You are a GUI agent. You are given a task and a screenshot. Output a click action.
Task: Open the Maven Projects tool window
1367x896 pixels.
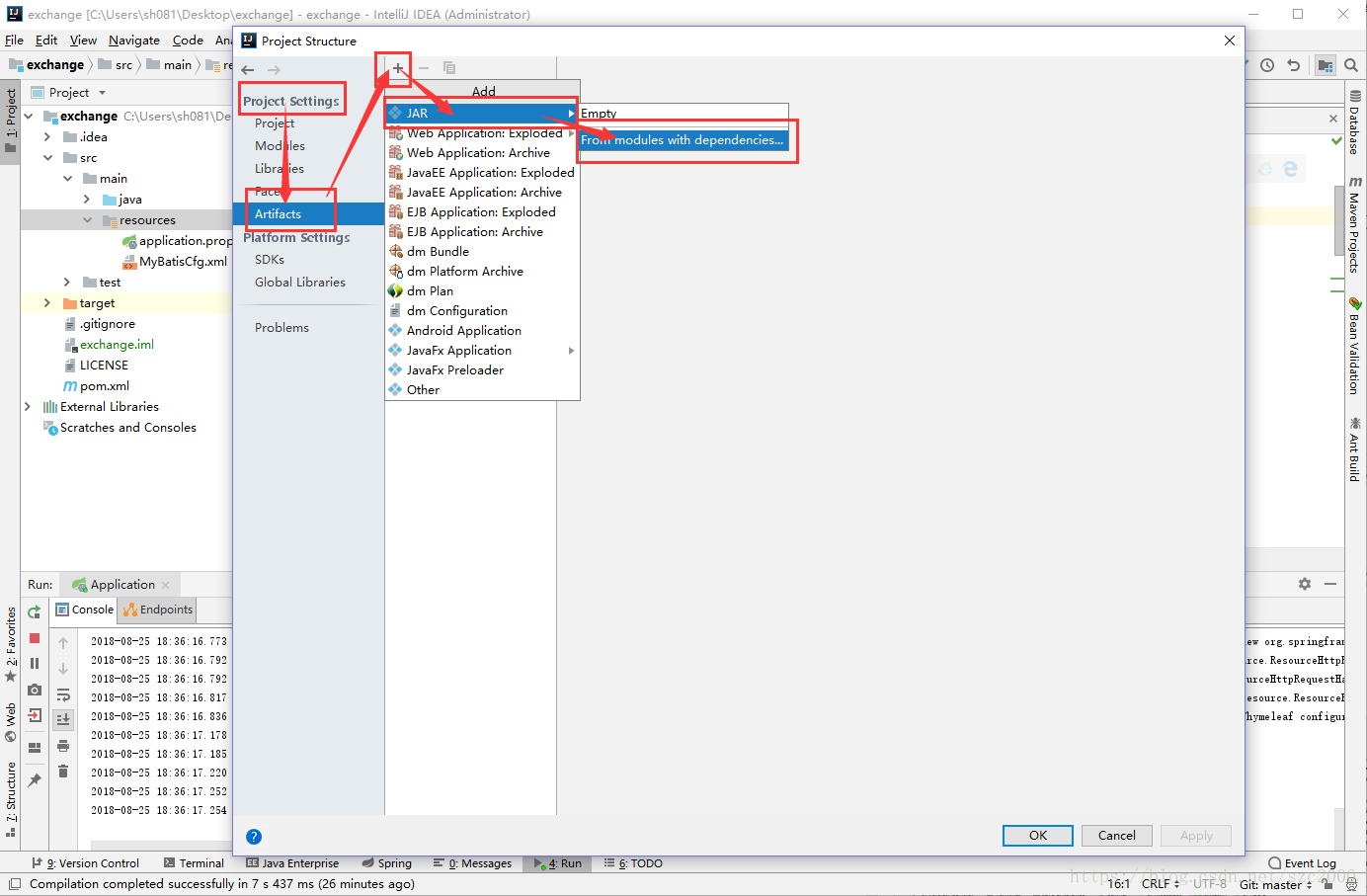[x=1354, y=225]
